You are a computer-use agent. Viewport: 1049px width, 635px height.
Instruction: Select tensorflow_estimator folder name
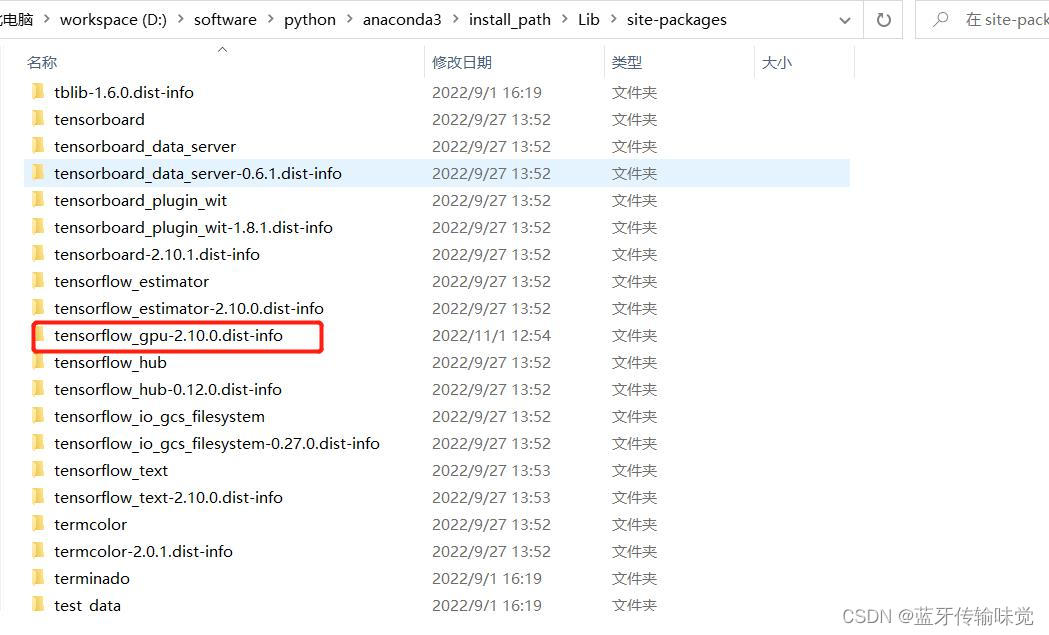click(x=131, y=282)
